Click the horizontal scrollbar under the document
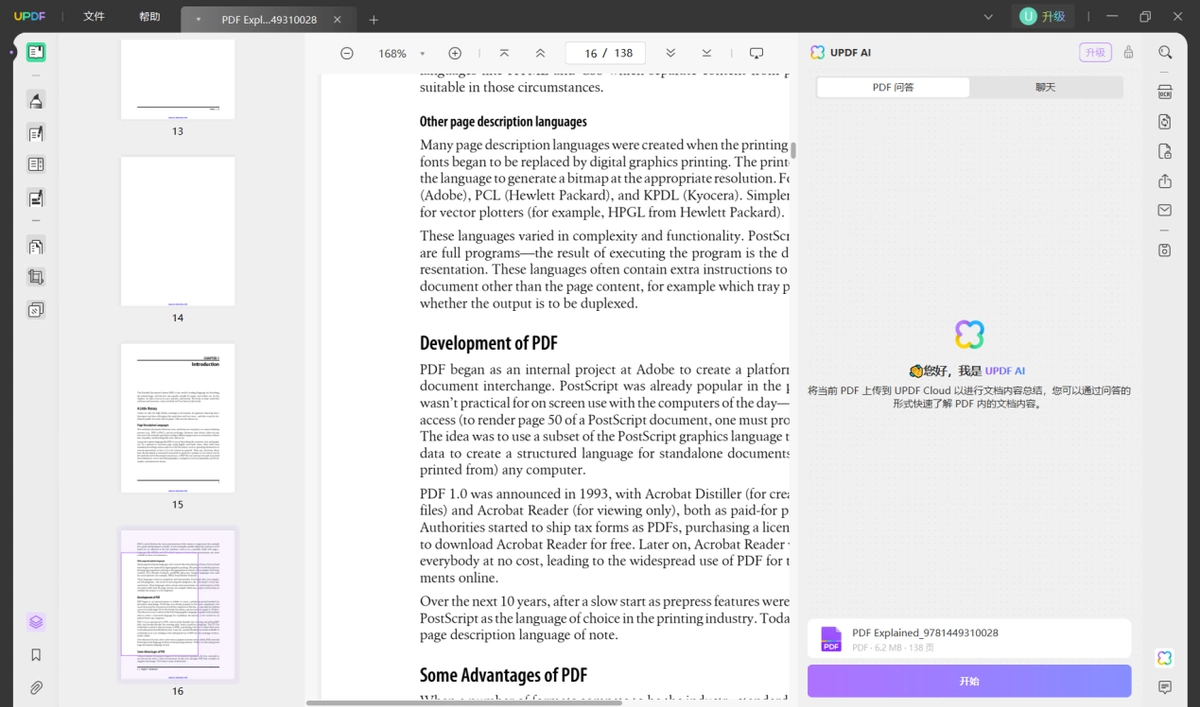This screenshot has width=1200, height=707. 464,702
